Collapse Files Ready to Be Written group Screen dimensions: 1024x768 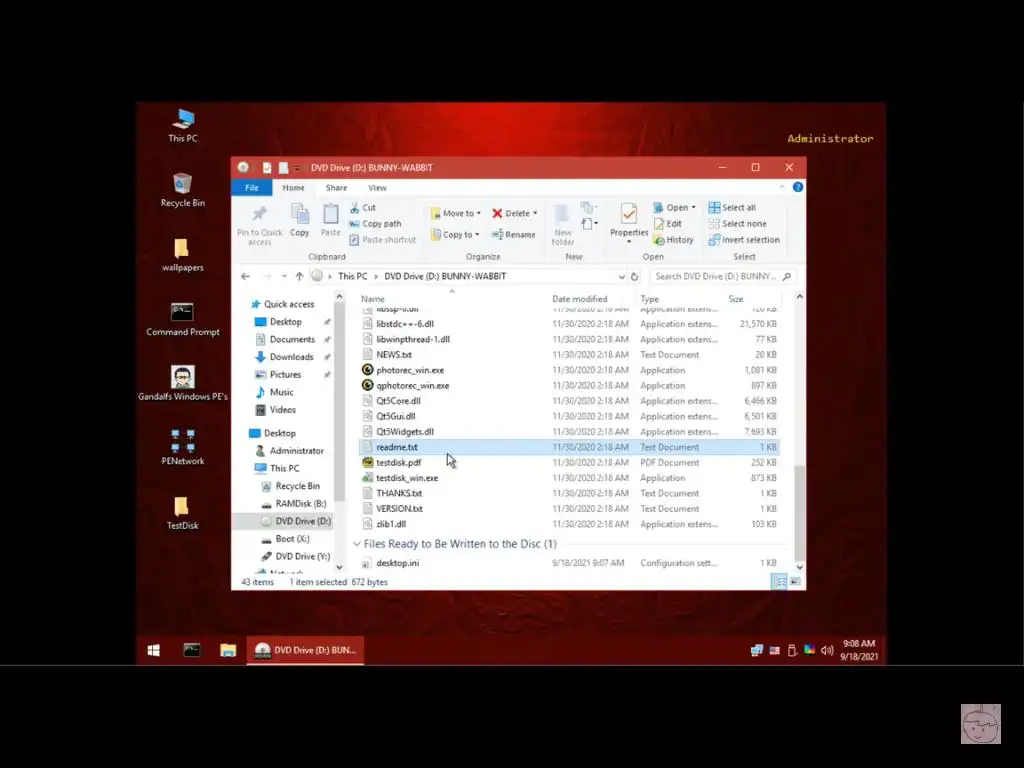pos(357,544)
